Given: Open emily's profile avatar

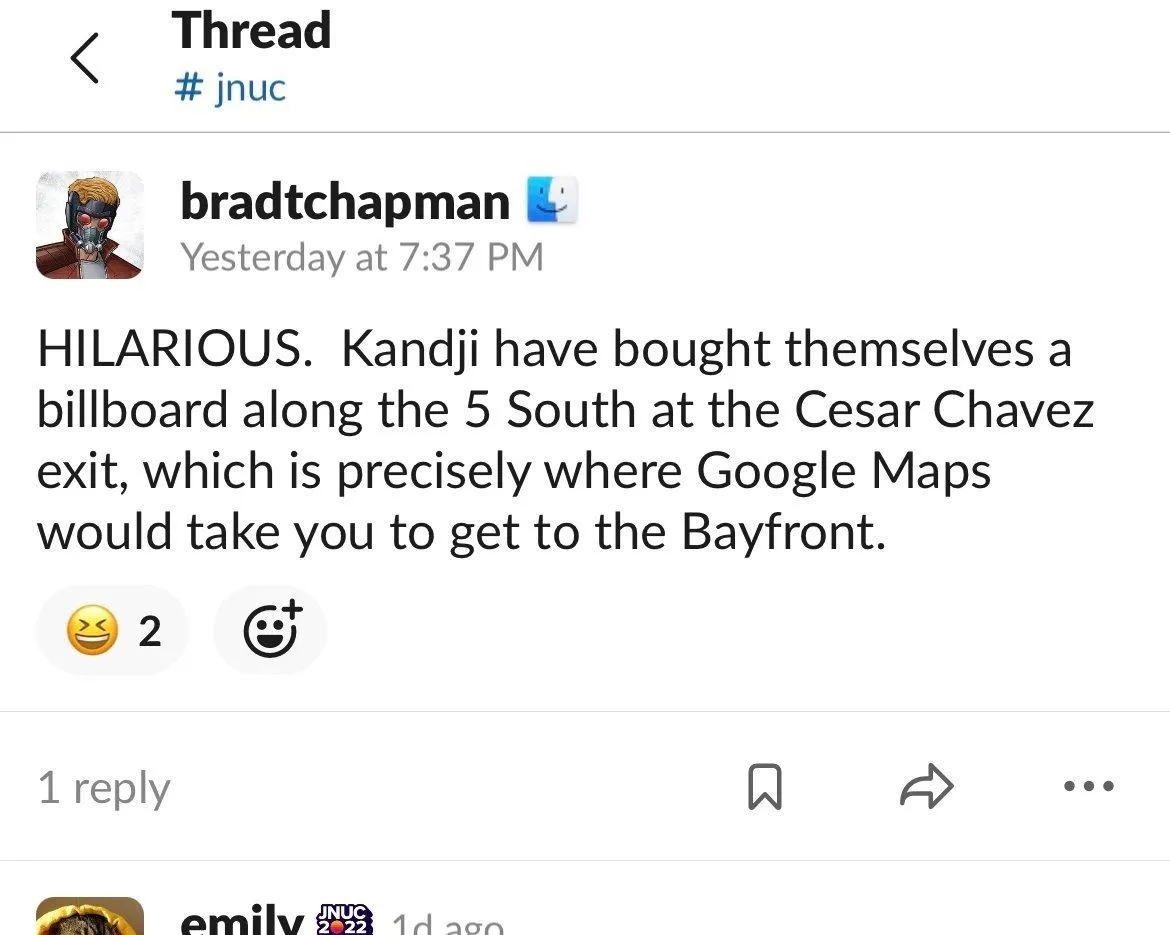Looking at the screenshot, I should click(90, 916).
